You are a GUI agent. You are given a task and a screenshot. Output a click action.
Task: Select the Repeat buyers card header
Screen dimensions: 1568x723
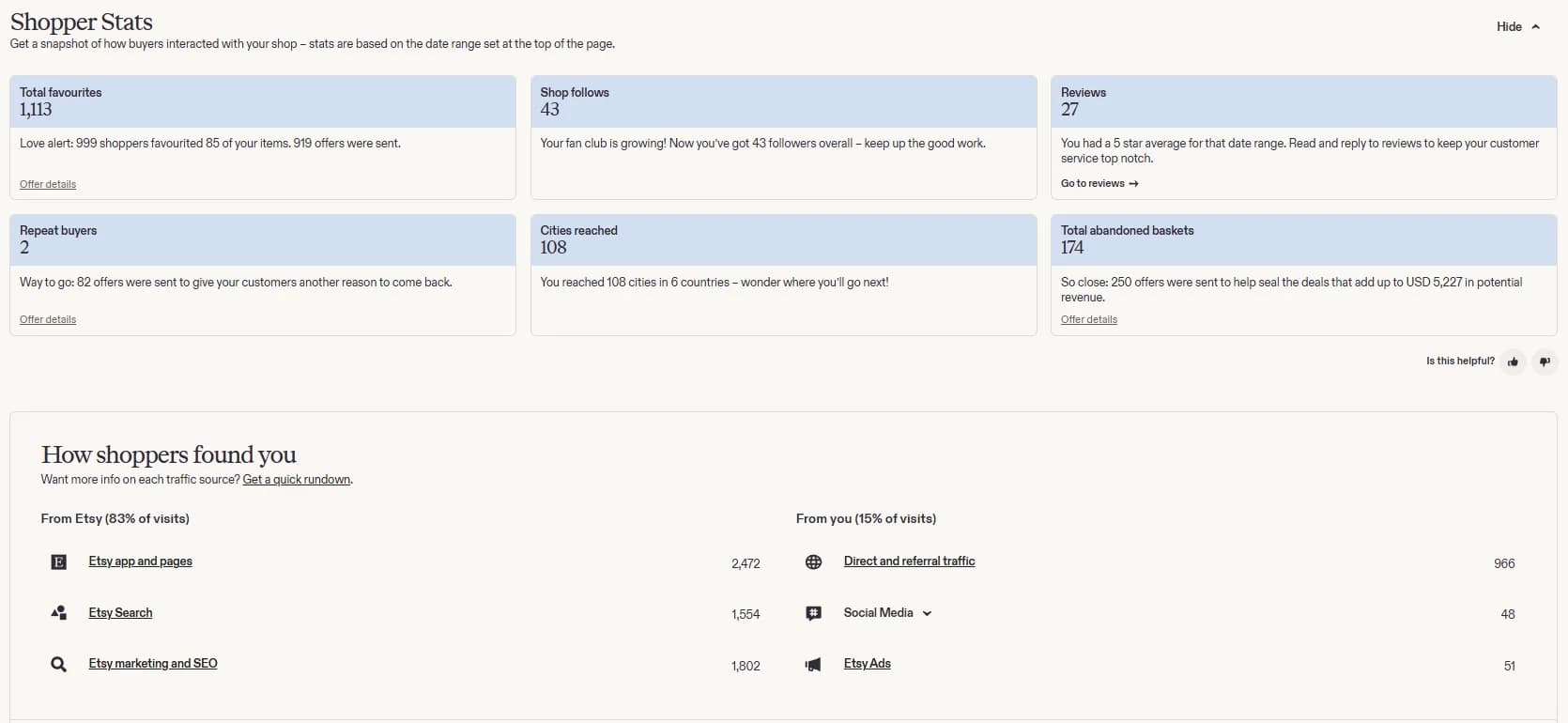(263, 240)
